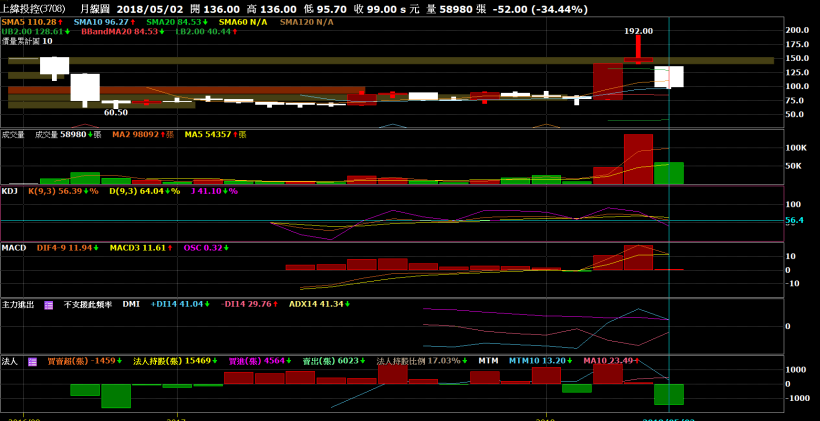Click the large green bar in 法人 panel
Viewport: 820px width, 421px height.
click(115, 395)
